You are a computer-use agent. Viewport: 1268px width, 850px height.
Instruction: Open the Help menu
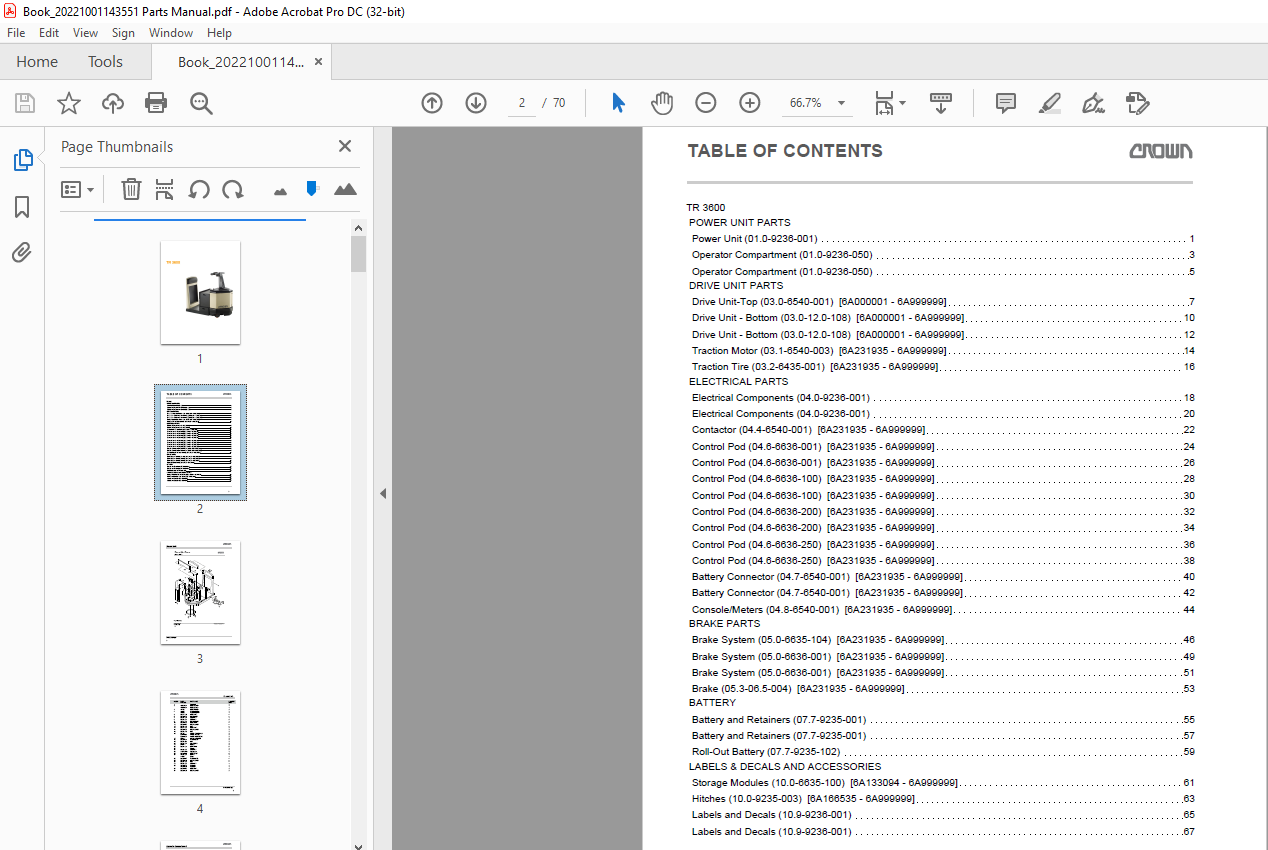[x=219, y=33]
